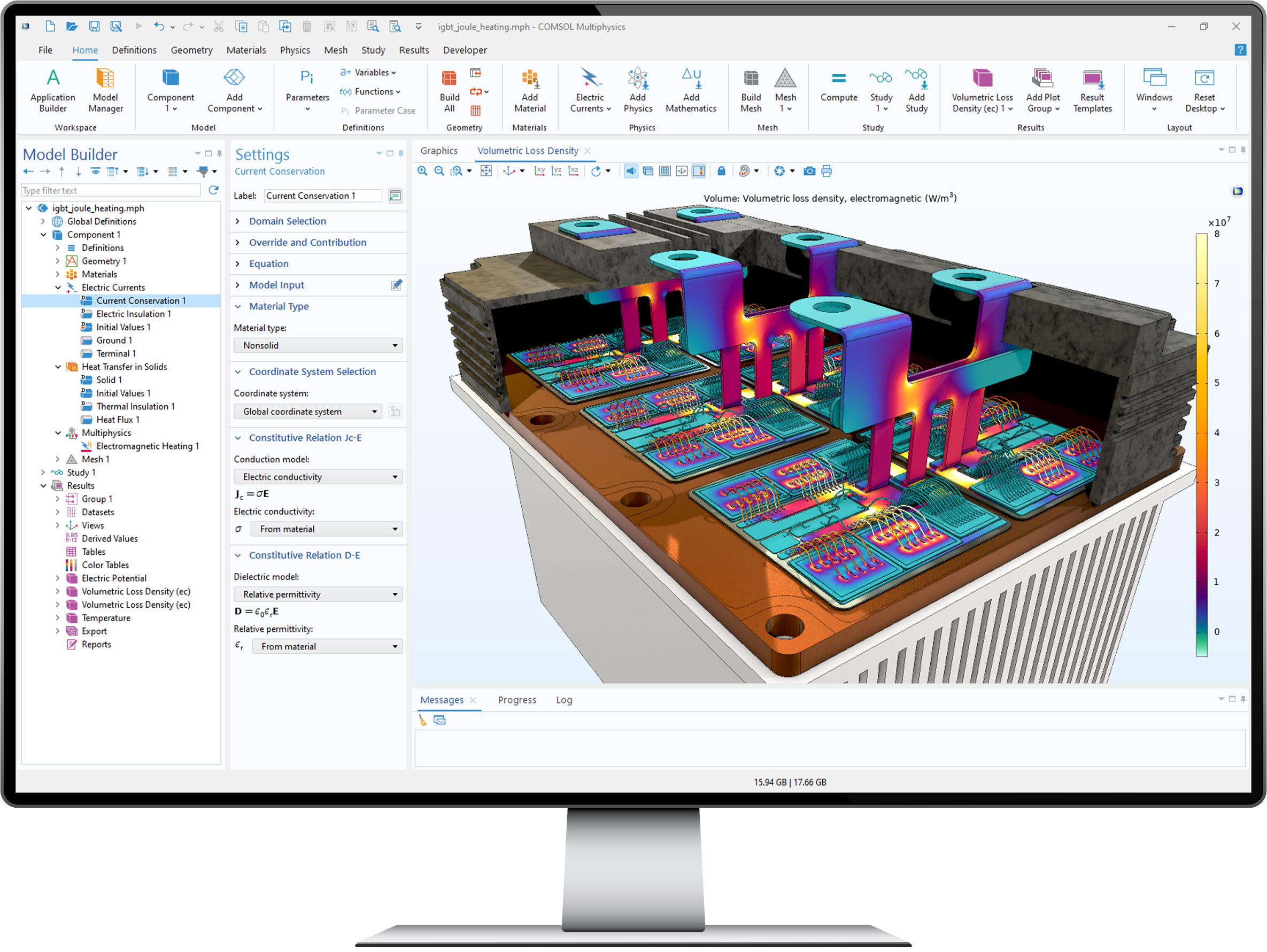The width and height of the screenshot is (1267, 952).
Task: Click the Undo icon in quick access toolbar
Action: tap(159, 26)
